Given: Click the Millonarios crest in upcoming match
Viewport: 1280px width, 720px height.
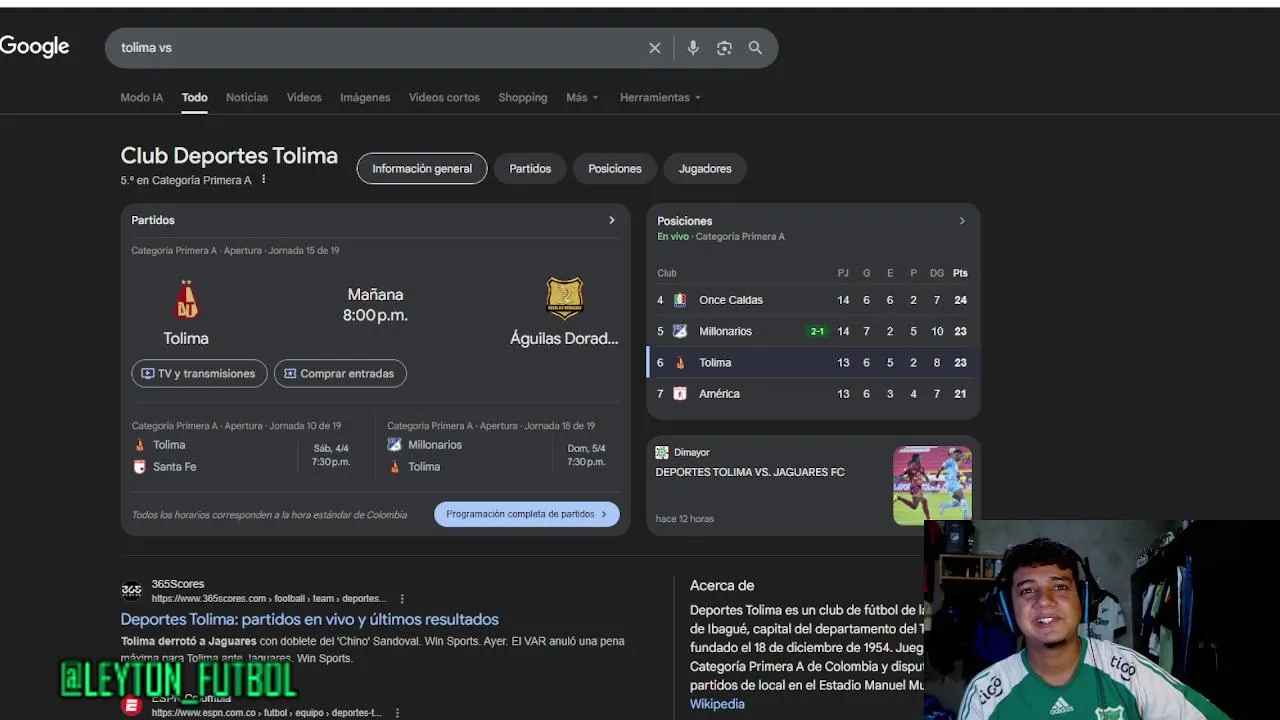Looking at the screenshot, I should (395, 445).
